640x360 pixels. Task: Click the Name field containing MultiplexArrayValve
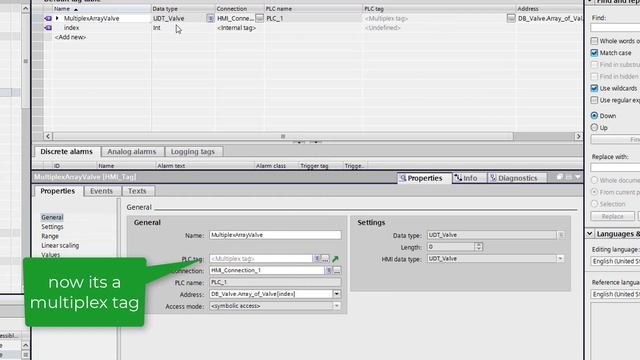[x=275, y=235]
